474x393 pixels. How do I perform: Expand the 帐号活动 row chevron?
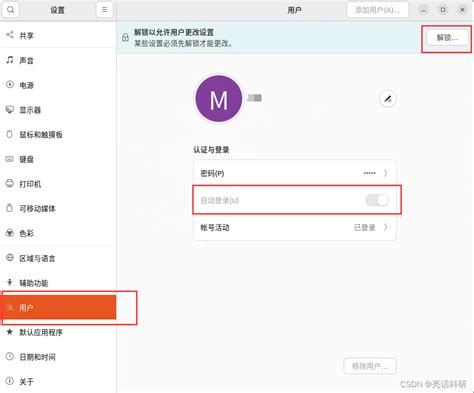[x=385, y=227]
